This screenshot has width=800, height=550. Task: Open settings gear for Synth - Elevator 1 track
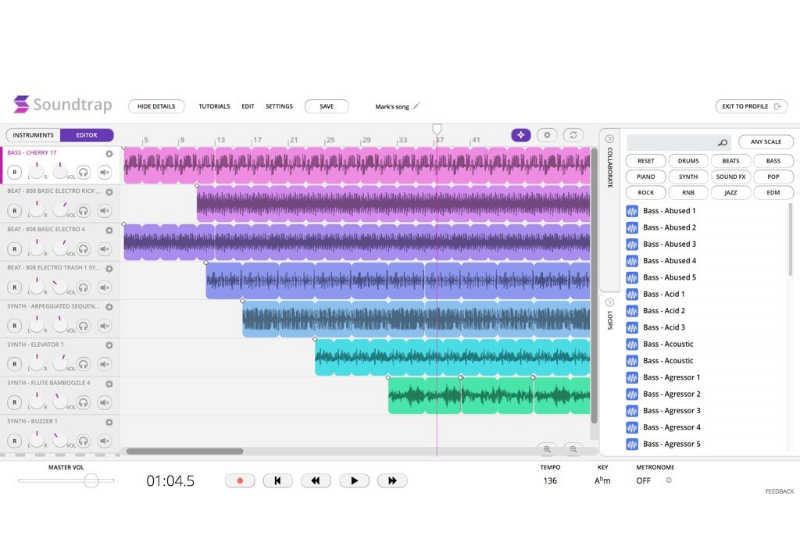[109, 345]
